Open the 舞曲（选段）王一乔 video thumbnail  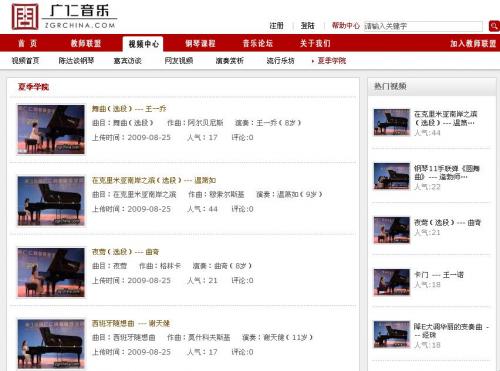(51, 129)
